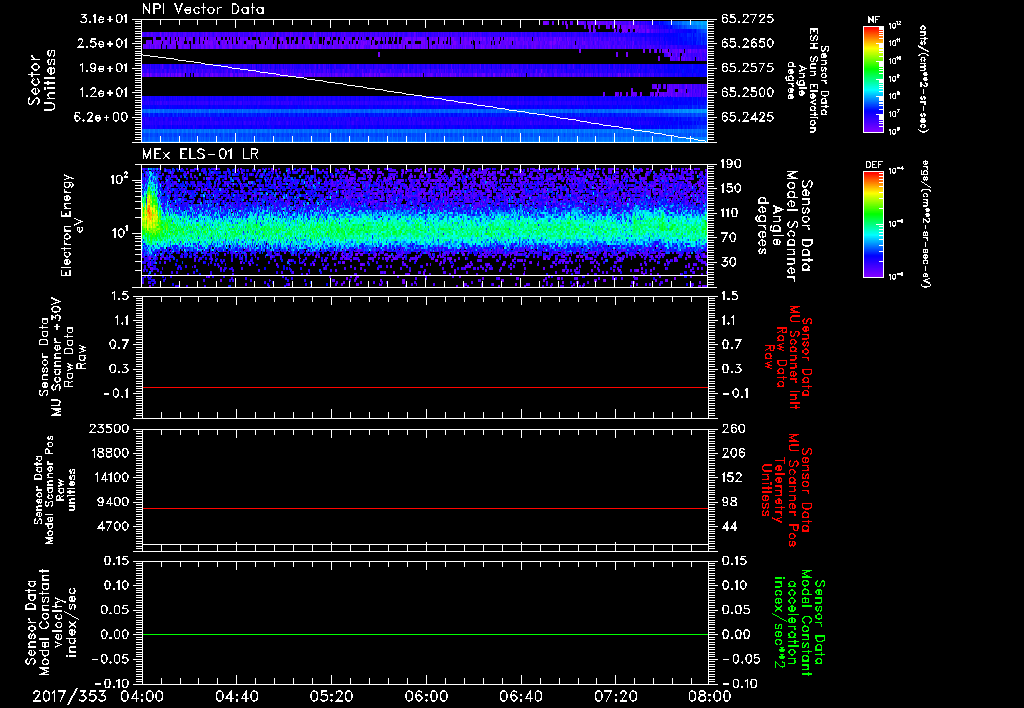The width and height of the screenshot is (1024, 708).
Task: Click the Sector Unitless axis label
Action: [42, 80]
